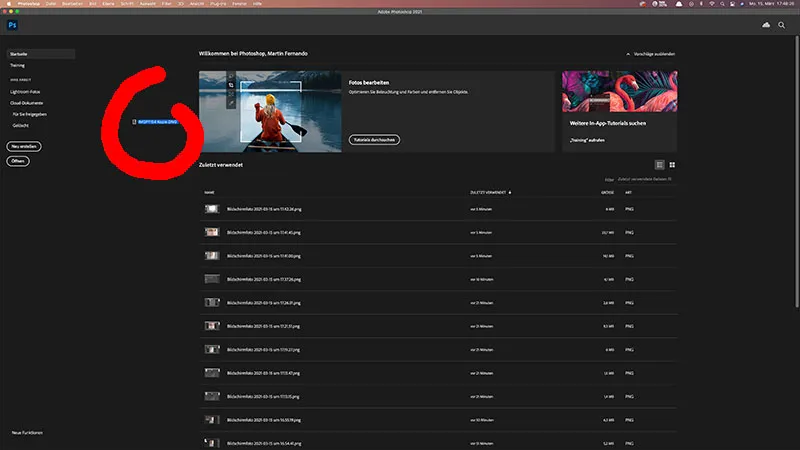Open the 3D menu
Image resolution: width=800 pixels, height=450 pixels.
pyautogui.click(x=181, y=4)
